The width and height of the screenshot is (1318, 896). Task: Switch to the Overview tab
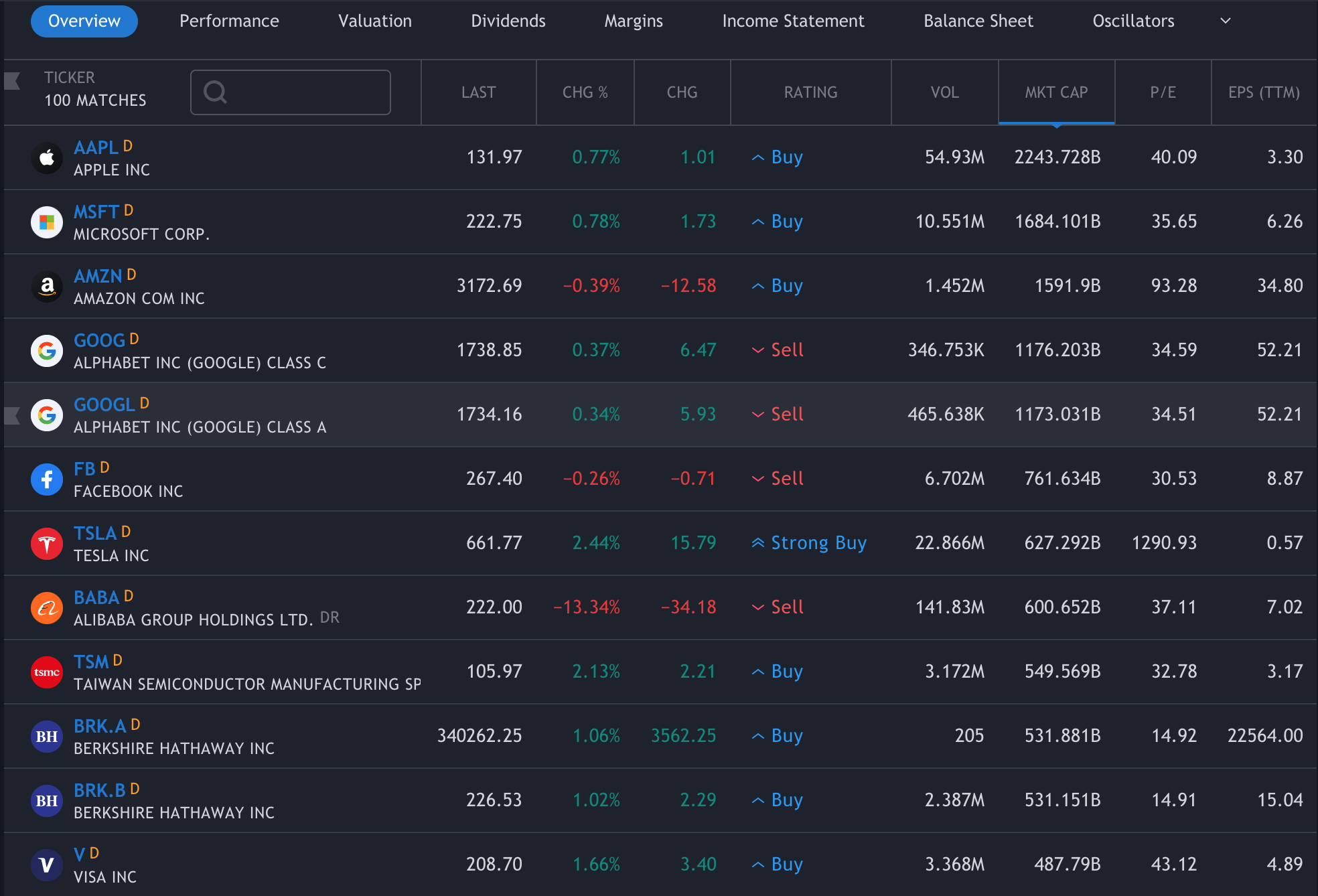[x=84, y=21]
